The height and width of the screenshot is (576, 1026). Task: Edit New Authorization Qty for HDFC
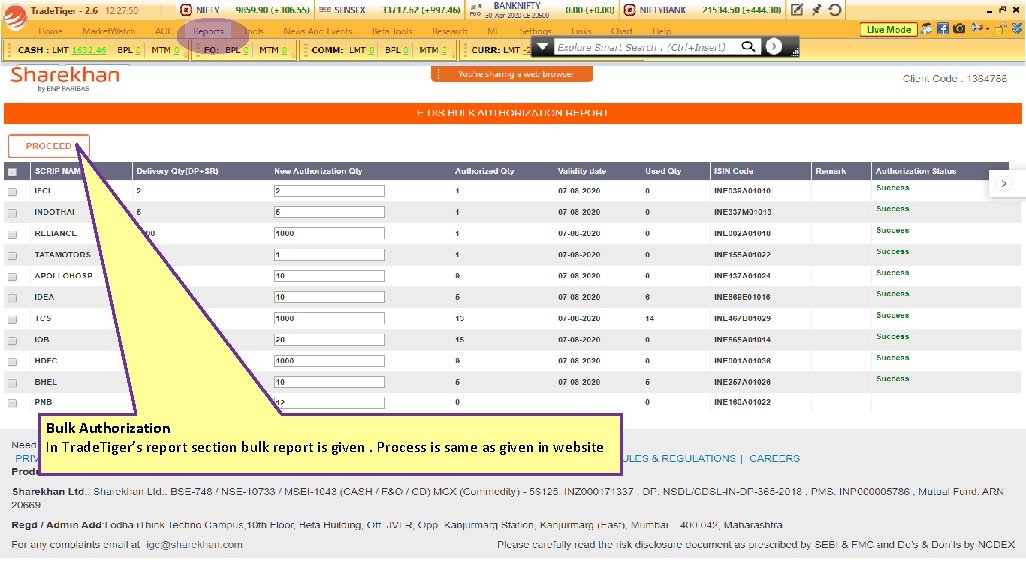click(329, 361)
